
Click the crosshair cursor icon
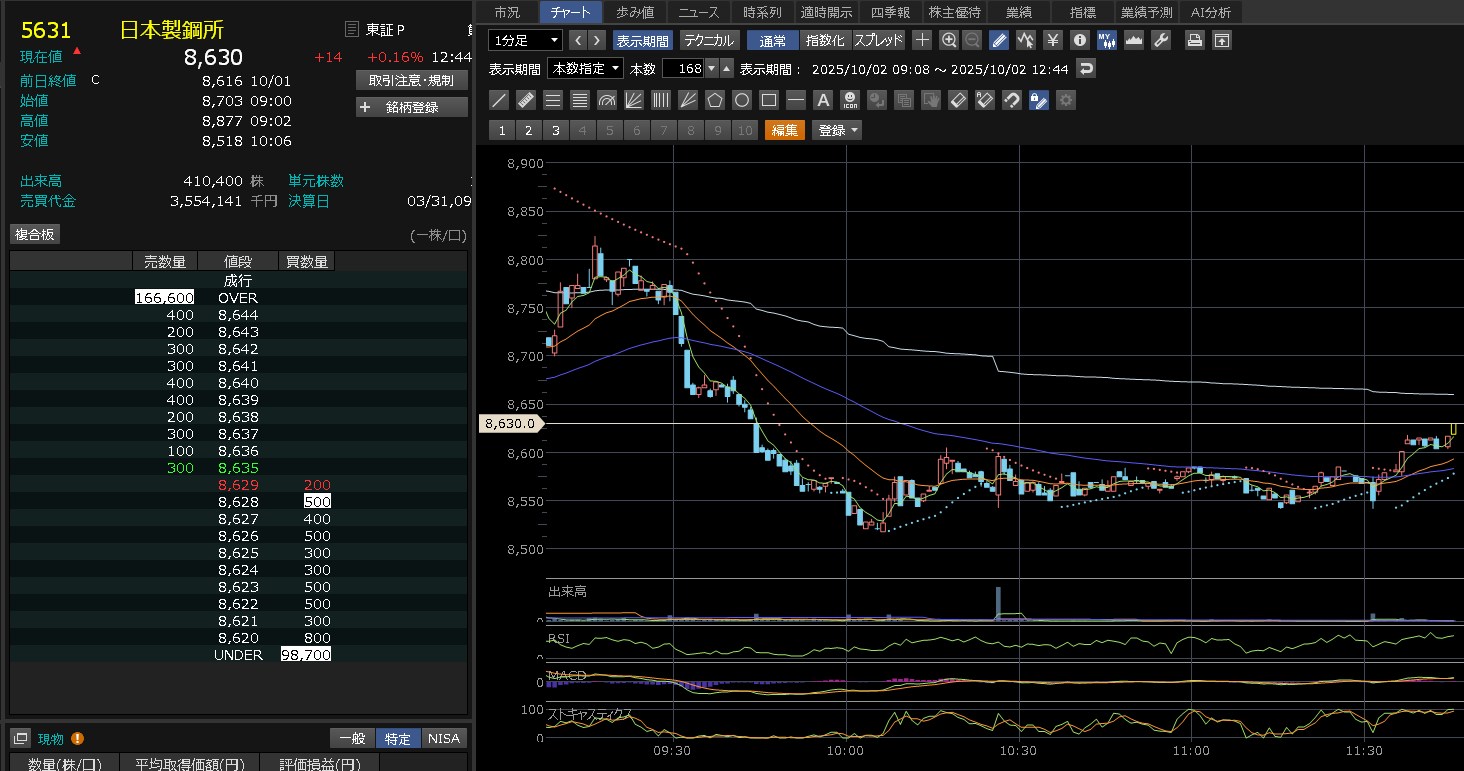coord(922,40)
